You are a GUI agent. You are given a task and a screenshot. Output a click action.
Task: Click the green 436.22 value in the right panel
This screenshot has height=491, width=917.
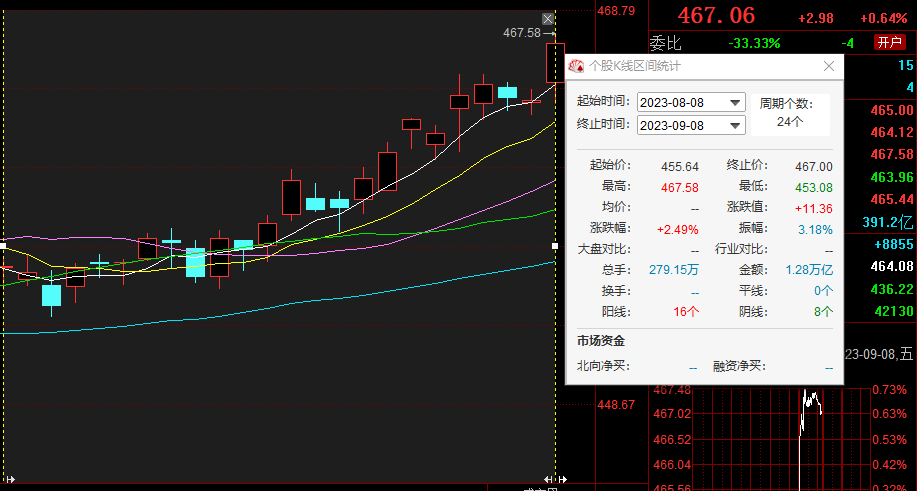[x=892, y=289]
